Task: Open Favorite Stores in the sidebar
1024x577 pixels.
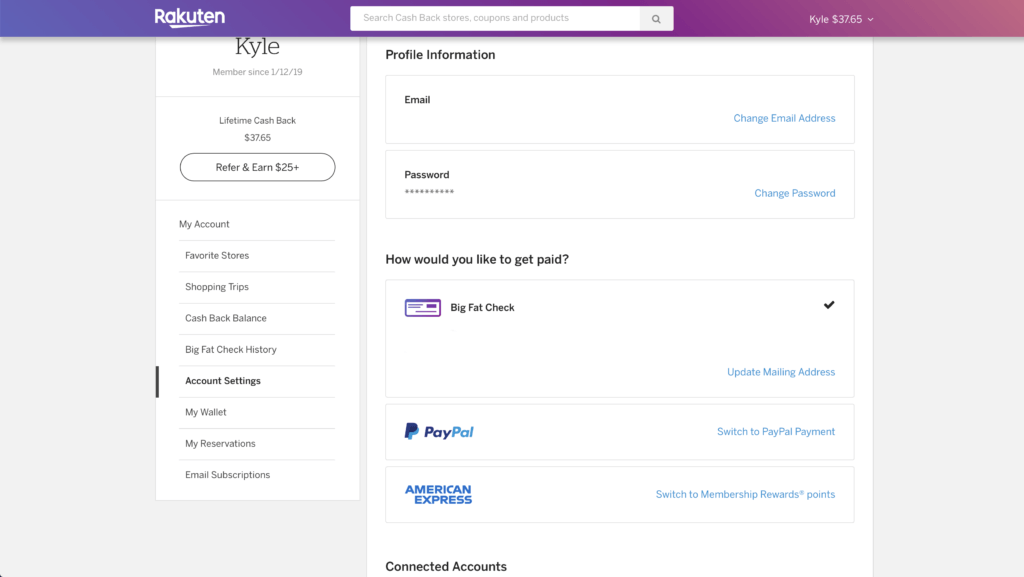Action: (217, 255)
